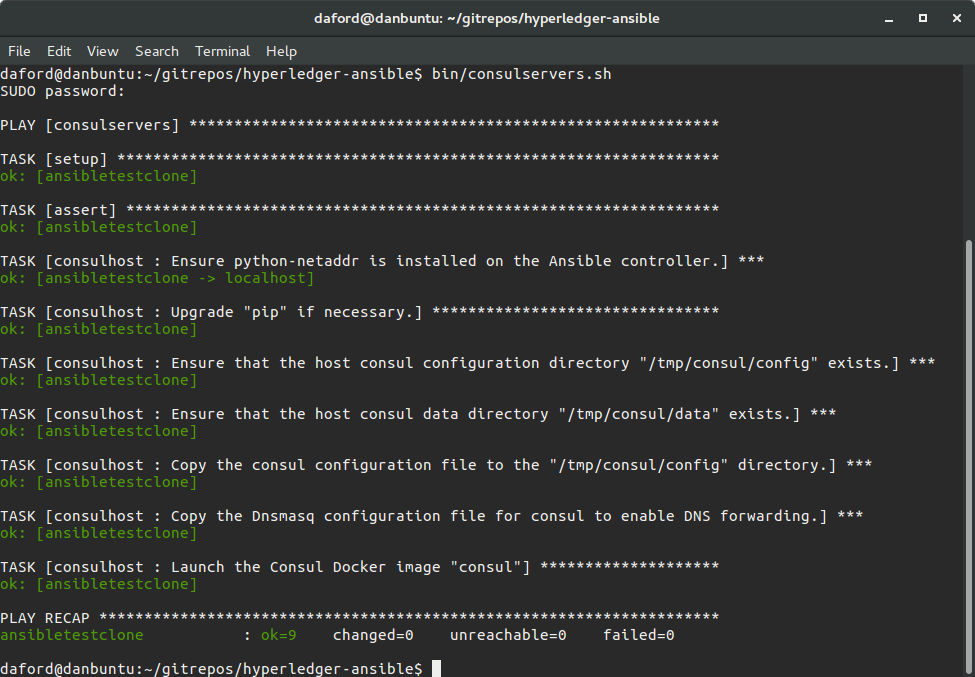Maximize the terminal window
Image resolution: width=975 pixels, height=677 pixels.
923,18
